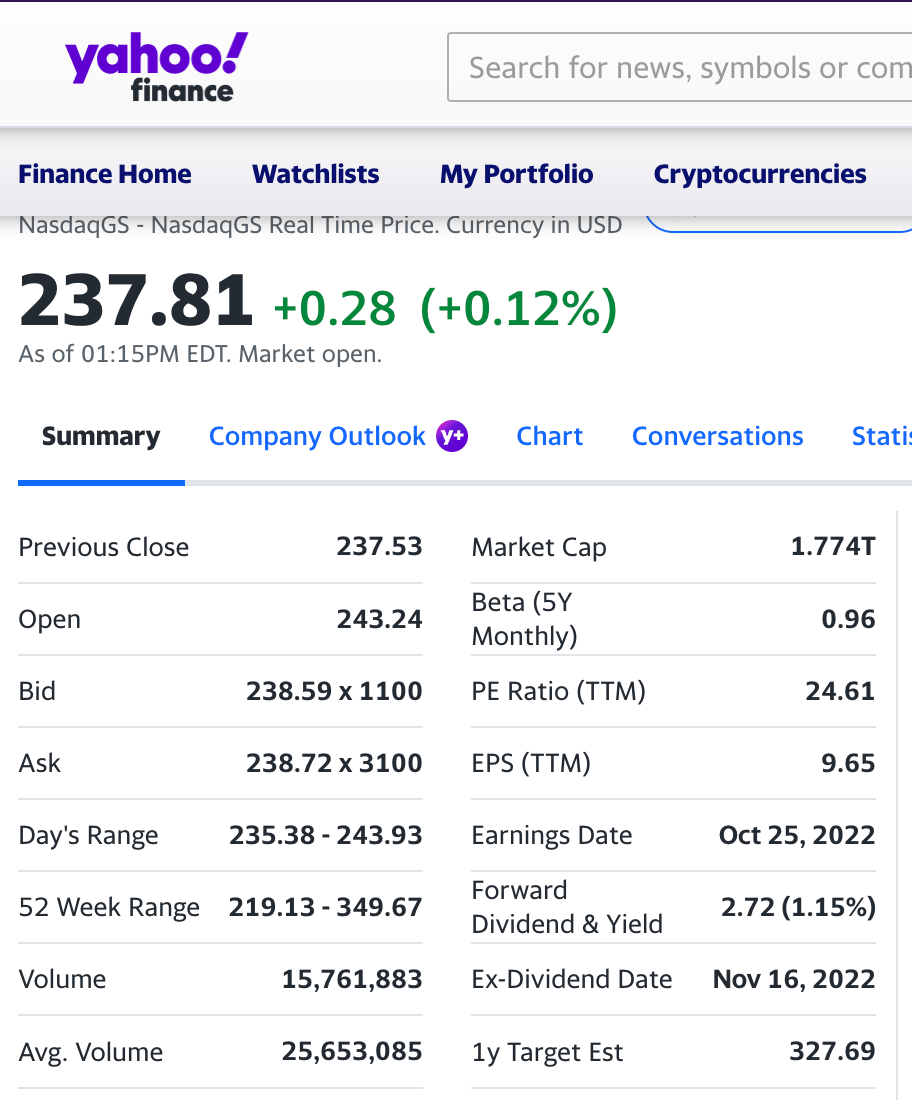912x1100 pixels.
Task: Click the Earnings Date value Oct 25, 2022
Action: pos(797,835)
